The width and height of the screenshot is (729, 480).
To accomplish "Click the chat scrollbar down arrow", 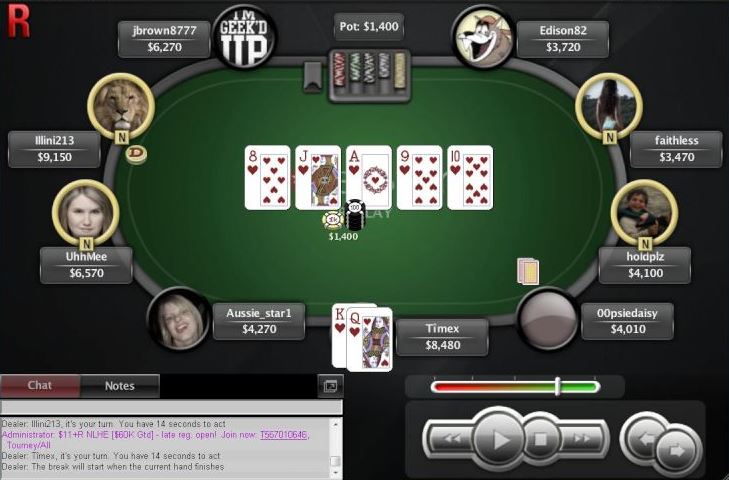I will click(x=335, y=473).
